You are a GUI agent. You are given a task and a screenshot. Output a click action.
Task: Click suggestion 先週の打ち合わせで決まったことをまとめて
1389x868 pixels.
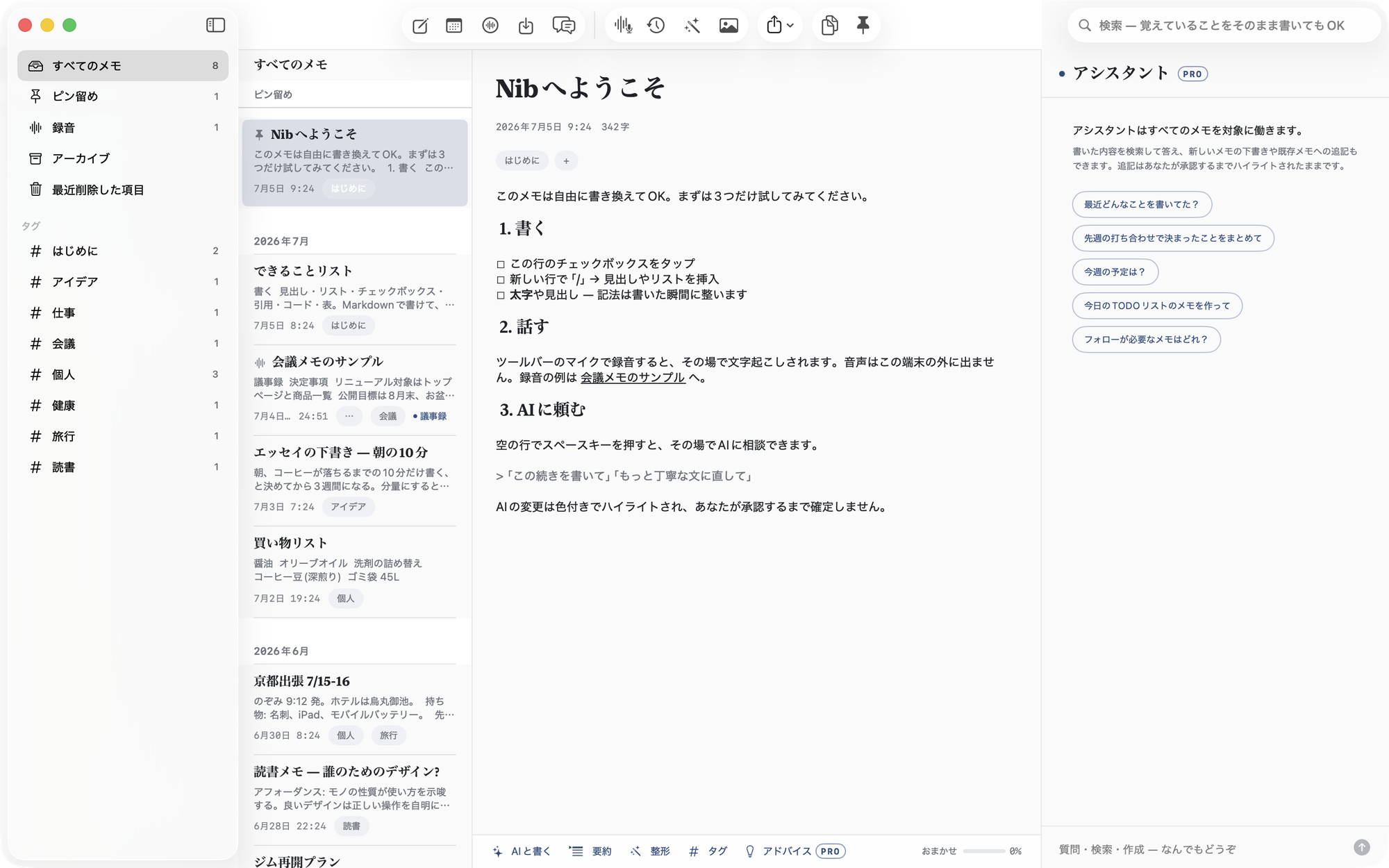click(1173, 238)
